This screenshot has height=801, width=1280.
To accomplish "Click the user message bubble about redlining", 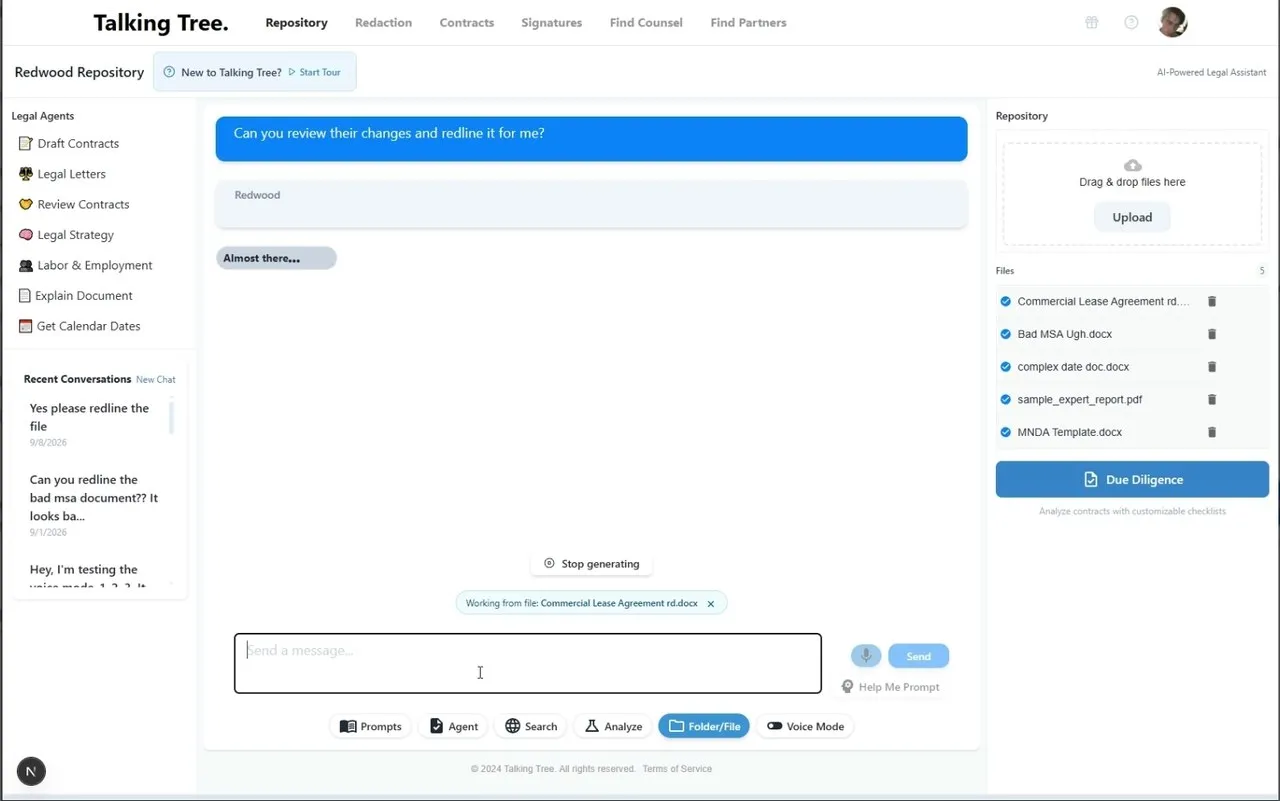I will (x=591, y=139).
